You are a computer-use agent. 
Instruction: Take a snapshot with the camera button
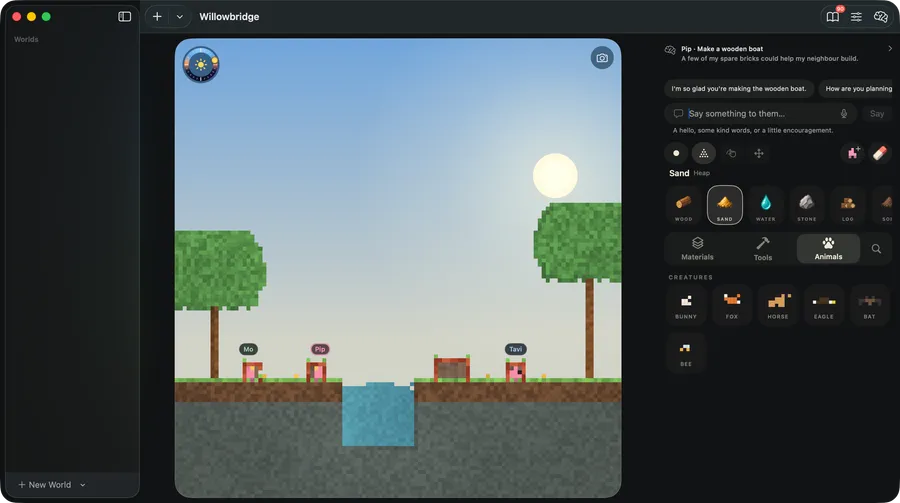[x=602, y=58]
